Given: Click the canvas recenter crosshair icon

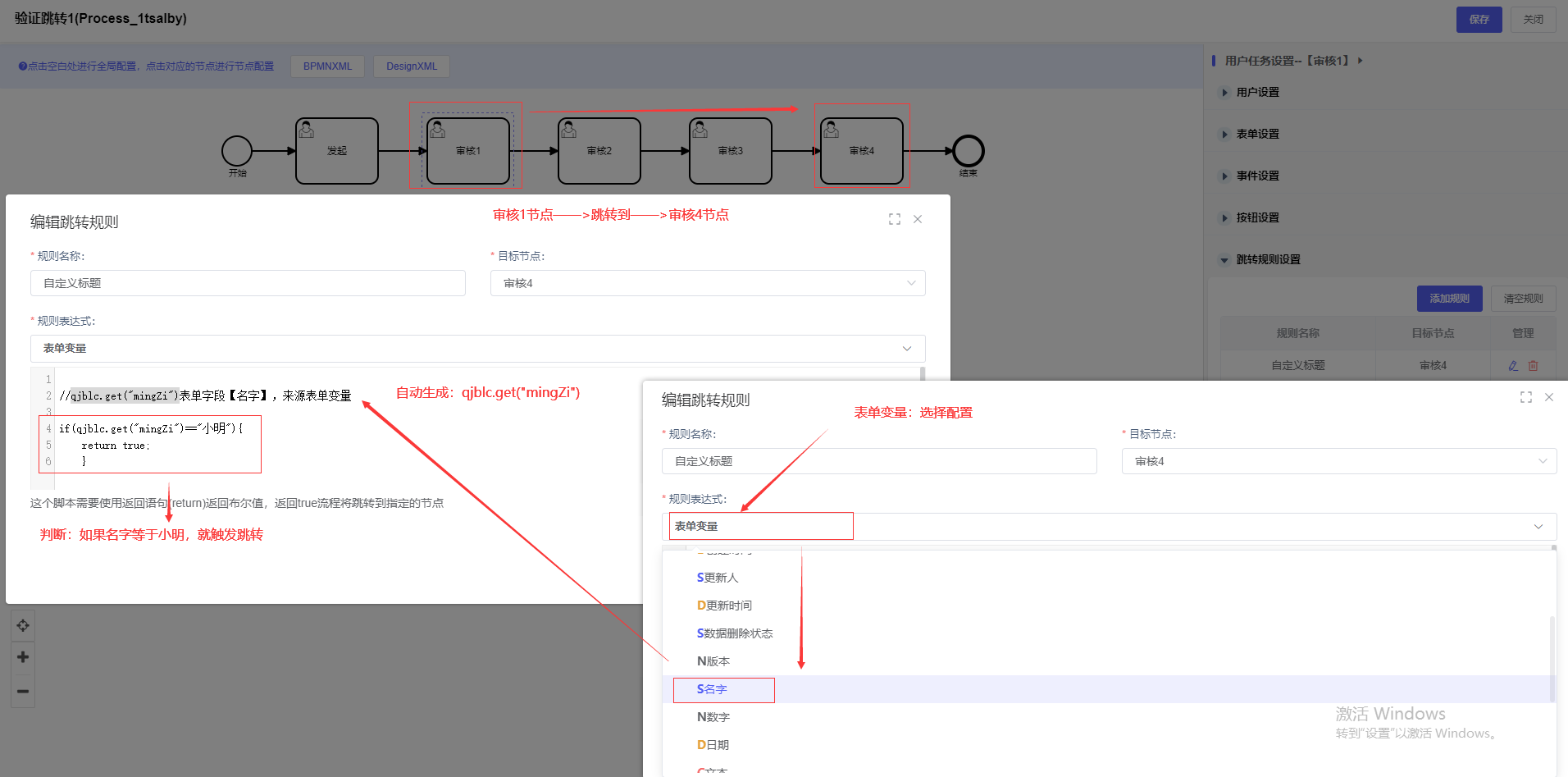Looking at the screenshot, I should pos(23,625).
